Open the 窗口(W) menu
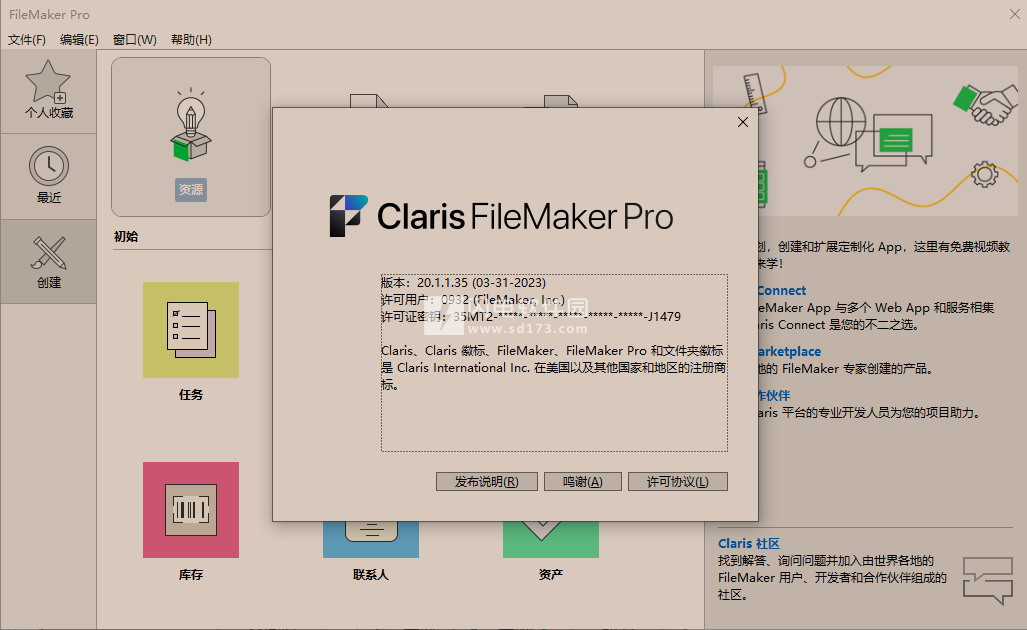The image size is (1027, 630). [x=135, y=40]
